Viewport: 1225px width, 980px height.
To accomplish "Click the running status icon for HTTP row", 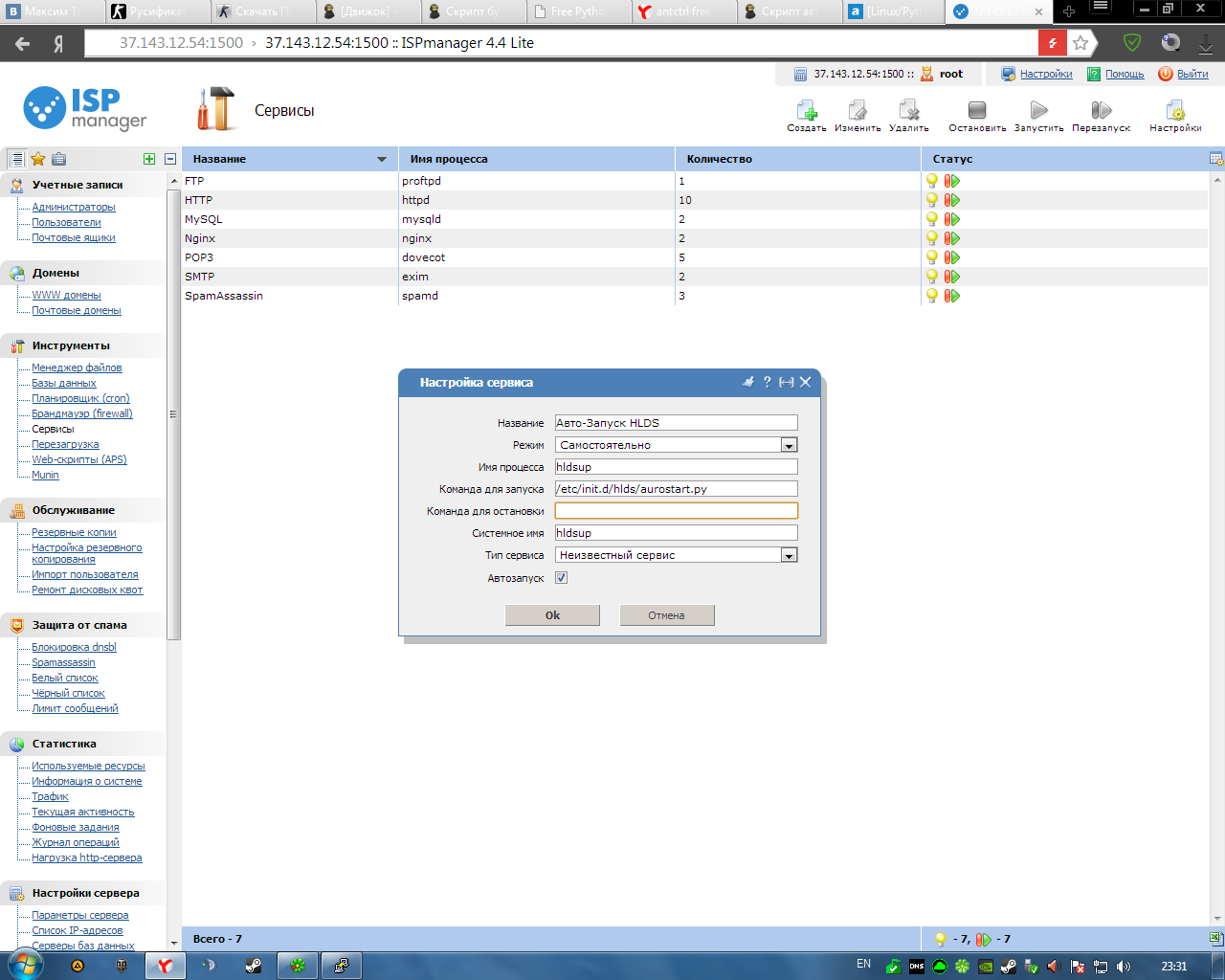I will (x=952, y=200).
